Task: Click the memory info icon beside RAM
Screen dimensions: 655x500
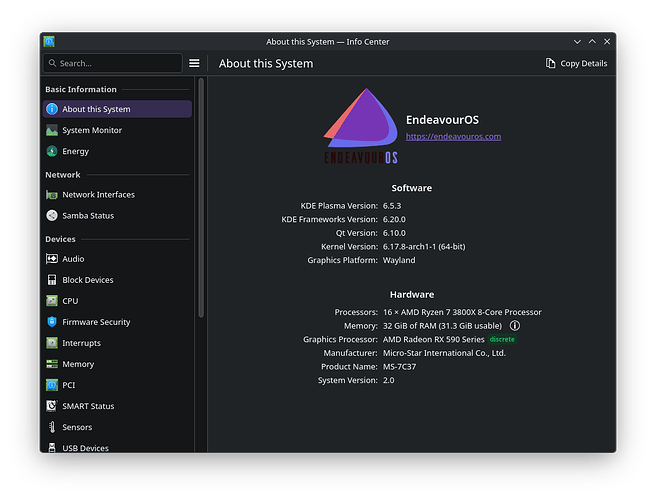Action: tap(515, 326)
